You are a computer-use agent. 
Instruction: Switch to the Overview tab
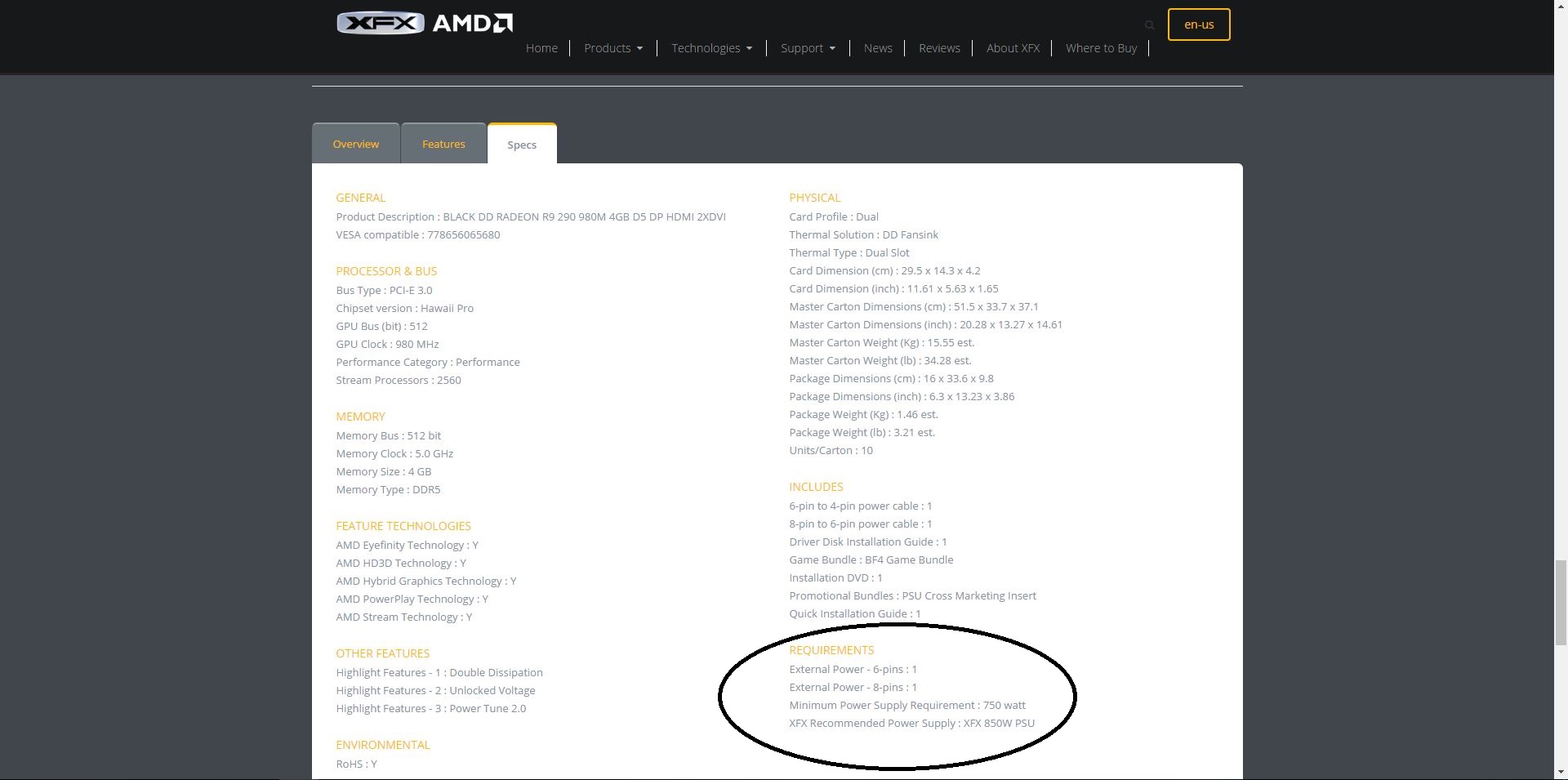tap(355, 145)
